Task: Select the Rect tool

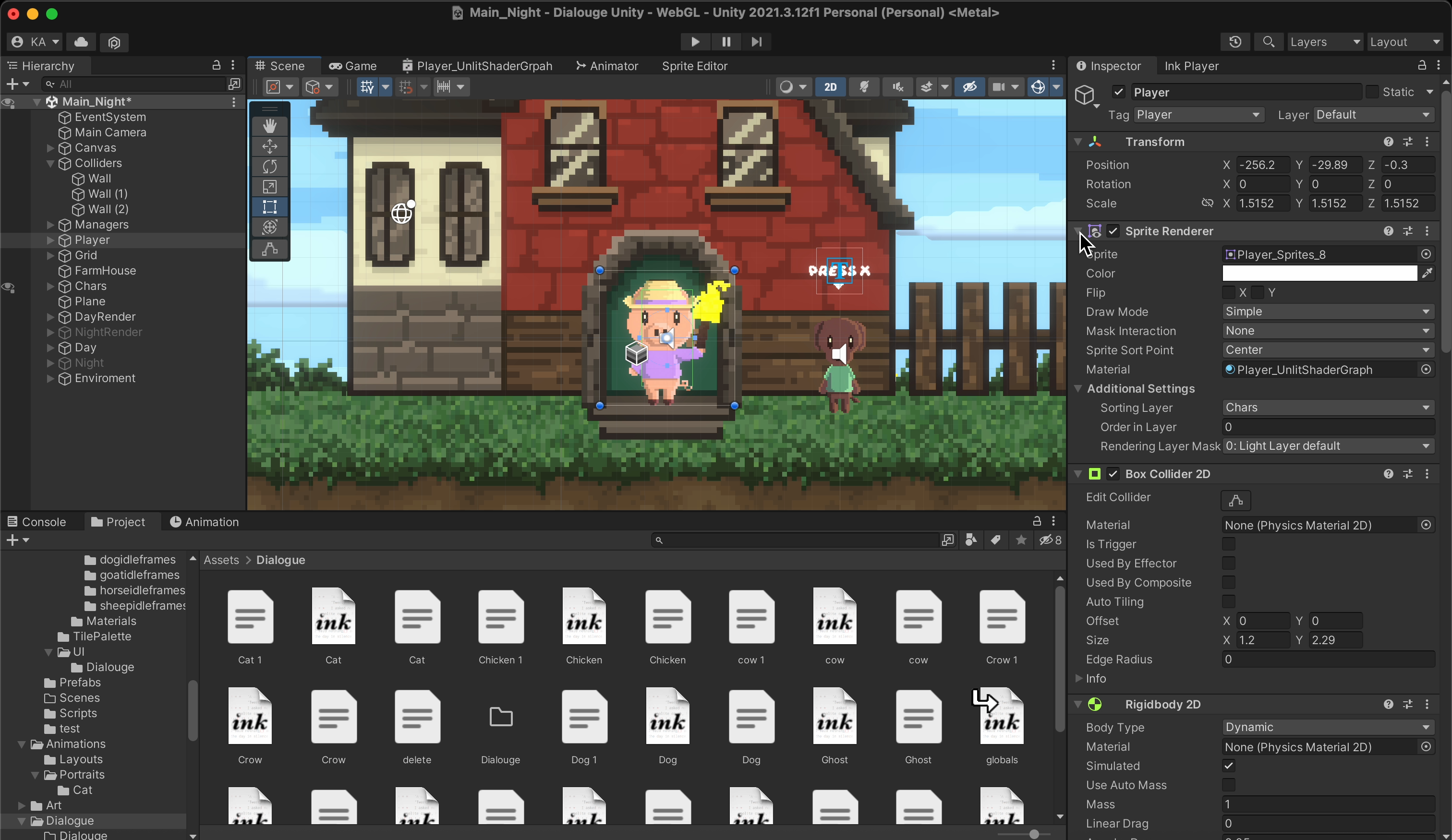Action: (x=270, y=207)
